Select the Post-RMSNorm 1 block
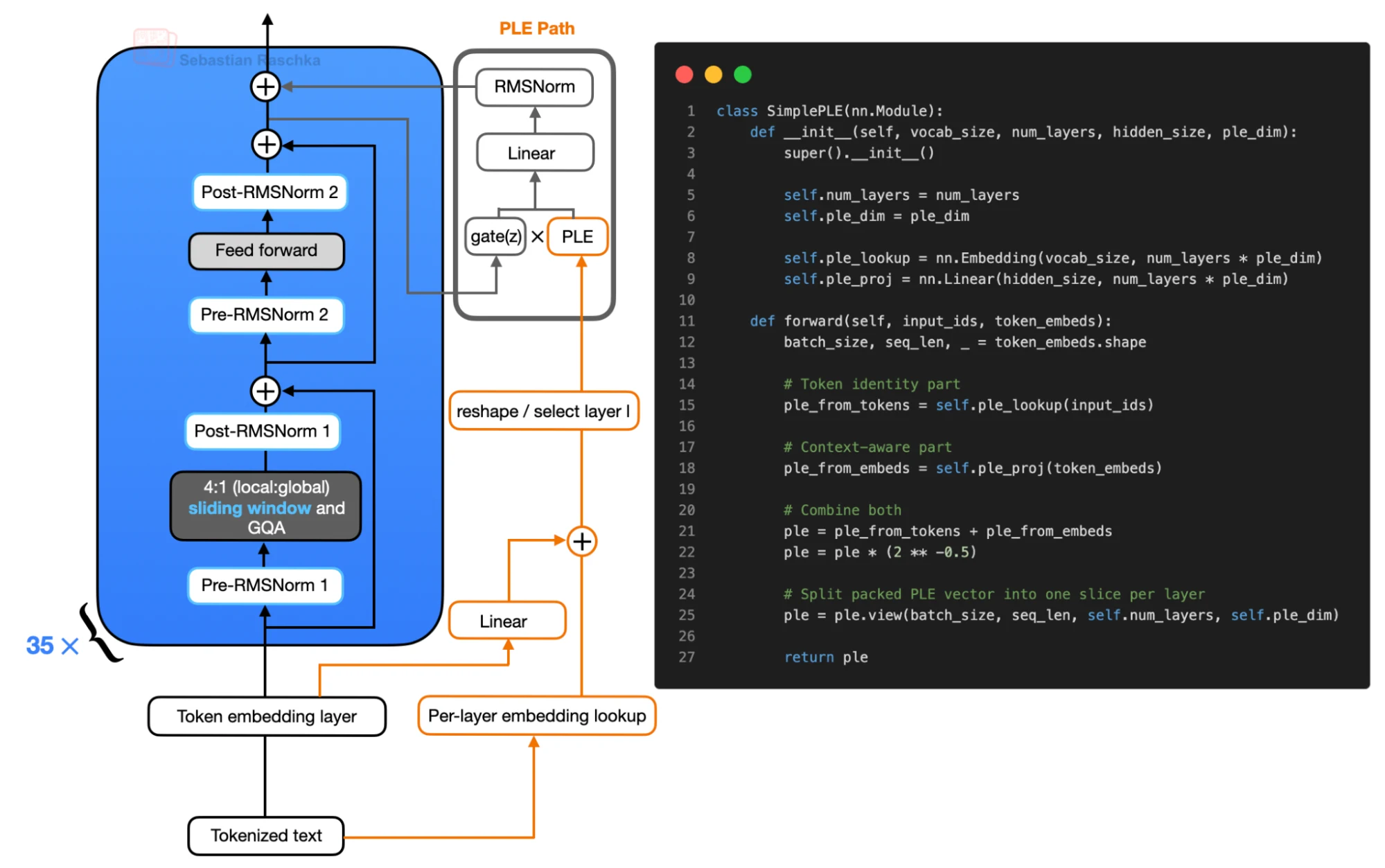 (263, 431)
